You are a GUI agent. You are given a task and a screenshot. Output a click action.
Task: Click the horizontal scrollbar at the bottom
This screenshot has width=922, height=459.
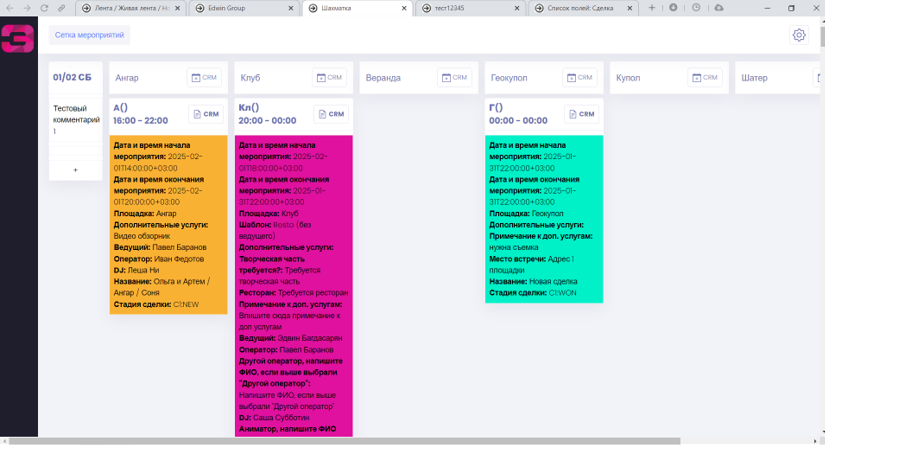344,441
